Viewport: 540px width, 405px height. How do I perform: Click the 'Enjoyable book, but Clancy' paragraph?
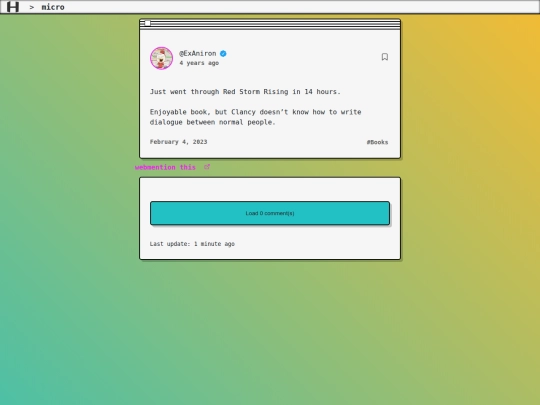coord(256,117)
